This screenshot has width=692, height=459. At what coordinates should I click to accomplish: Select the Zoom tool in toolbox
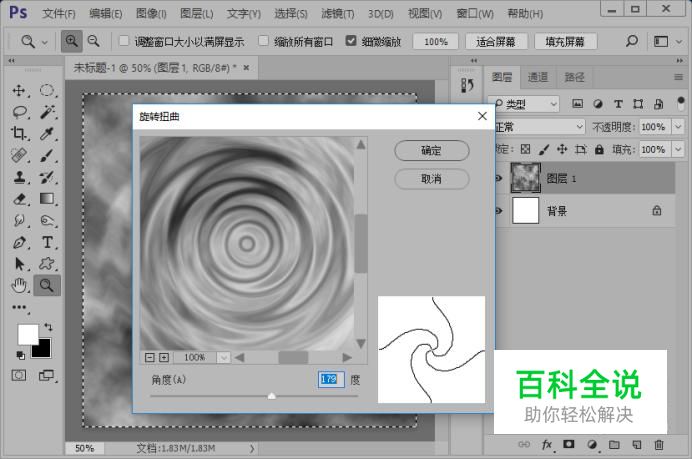pos(47,286)
